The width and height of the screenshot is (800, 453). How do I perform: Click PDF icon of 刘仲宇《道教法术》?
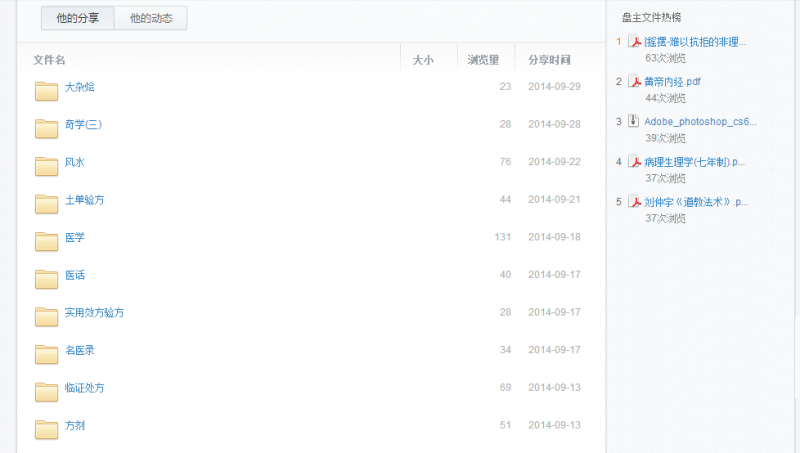[x=634, y=202]
